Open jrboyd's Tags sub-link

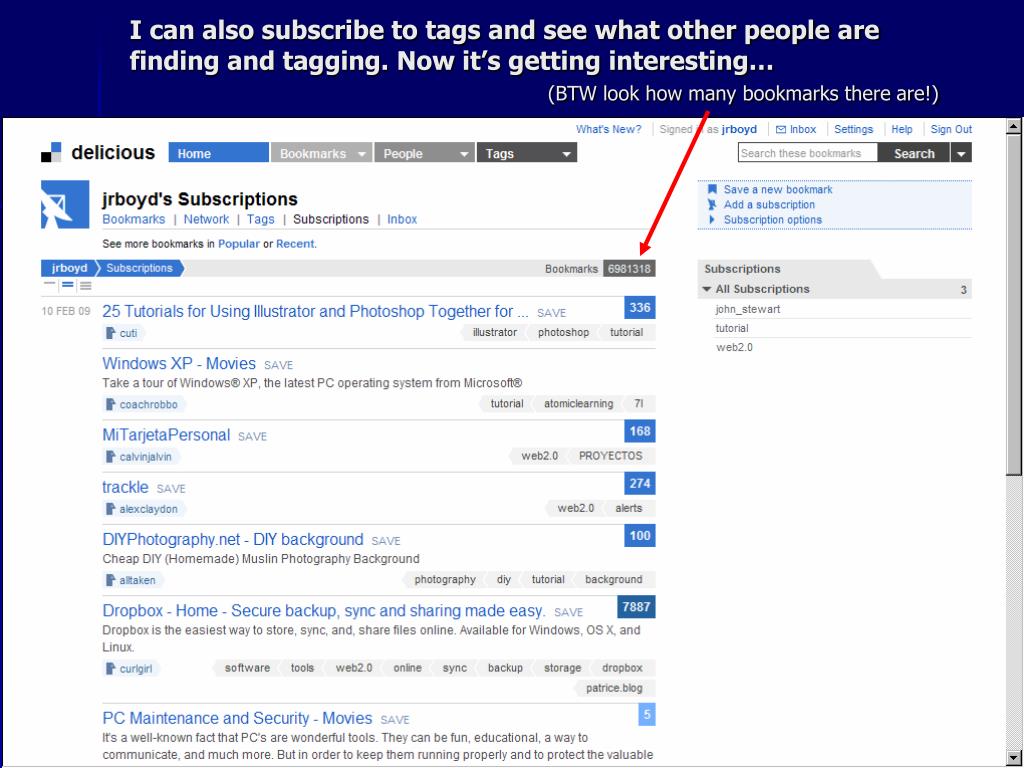(261, 219)
